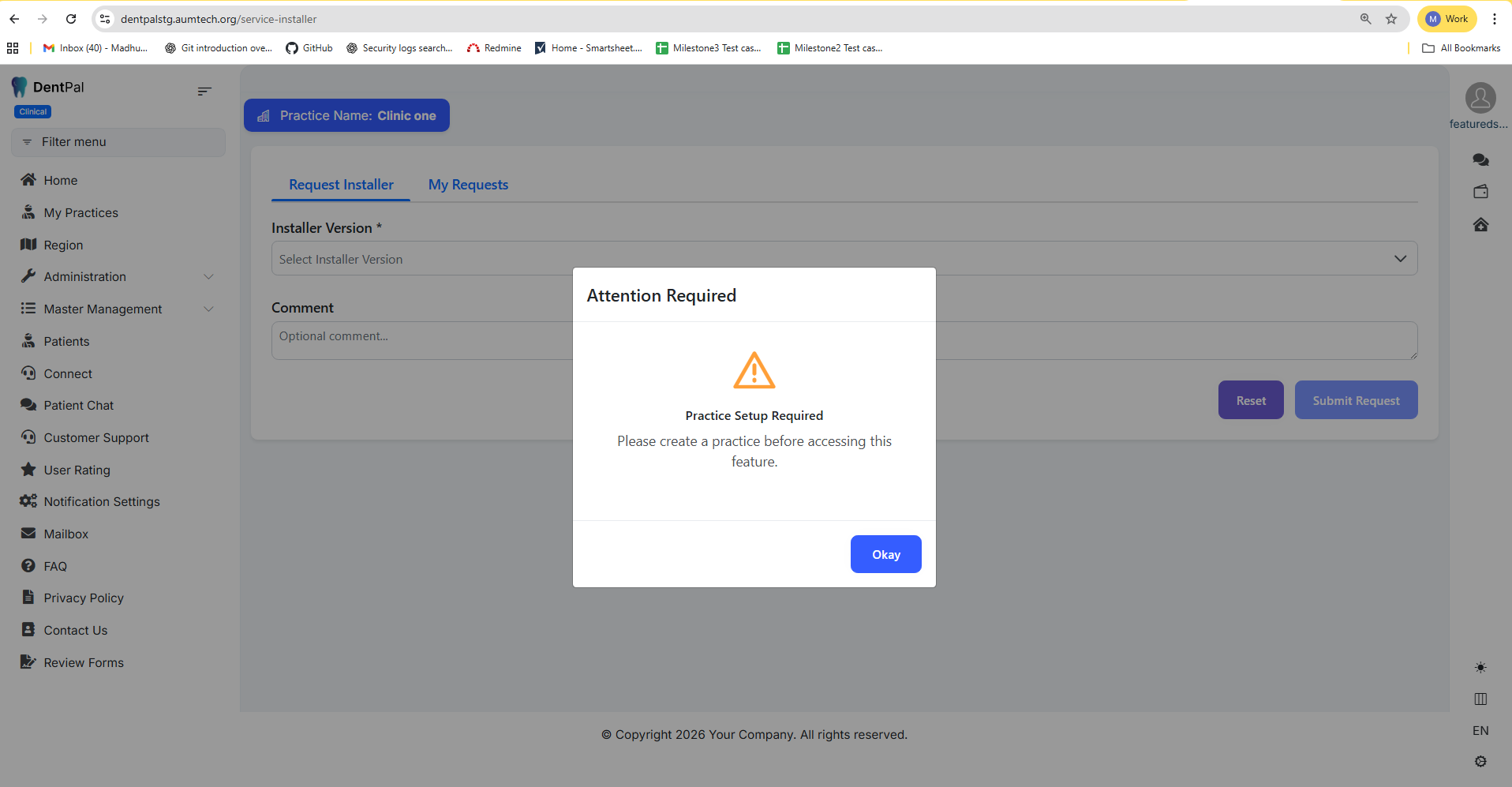The height and width of the screenshot is (787, 1512).
Task: Collapse sidebar using the hamburger menu icon
Action: point(204,92)
